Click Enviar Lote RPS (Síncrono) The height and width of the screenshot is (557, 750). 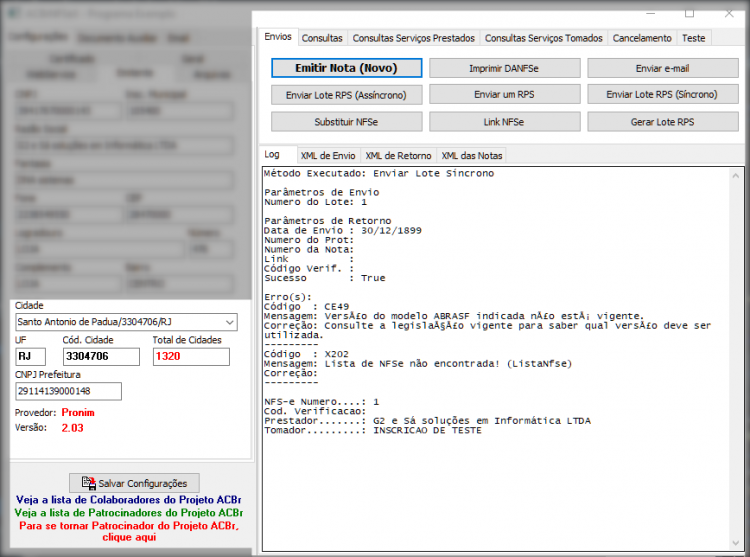tap(662, 95)
